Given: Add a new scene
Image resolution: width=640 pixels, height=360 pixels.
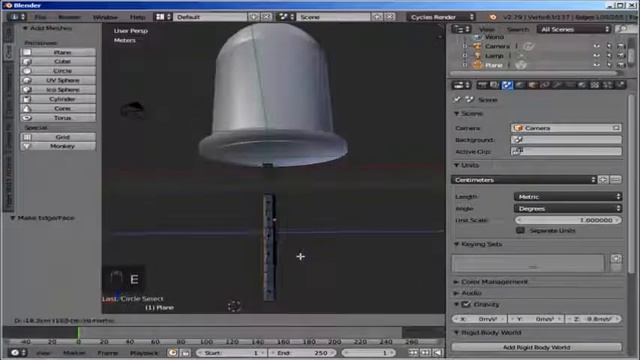Looking at the screenshot, I should point(378,17).
